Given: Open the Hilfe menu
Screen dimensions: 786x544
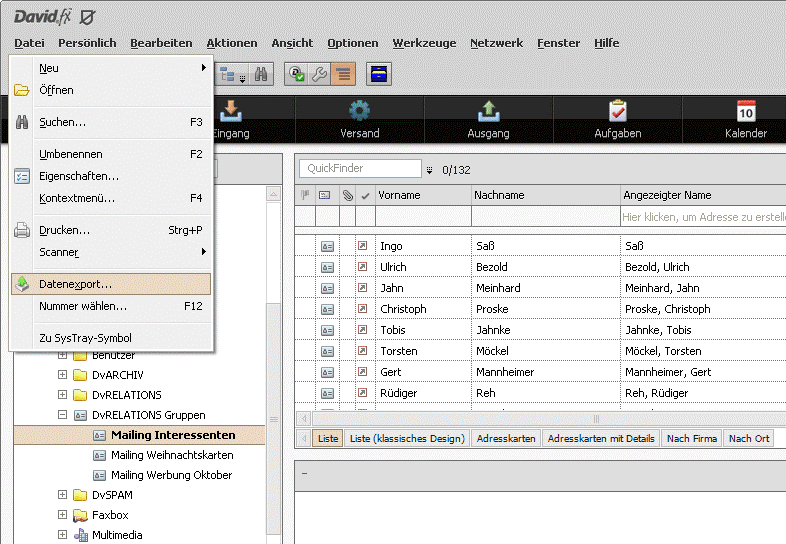Looking at the screenshot, I should tap(607, 43).
